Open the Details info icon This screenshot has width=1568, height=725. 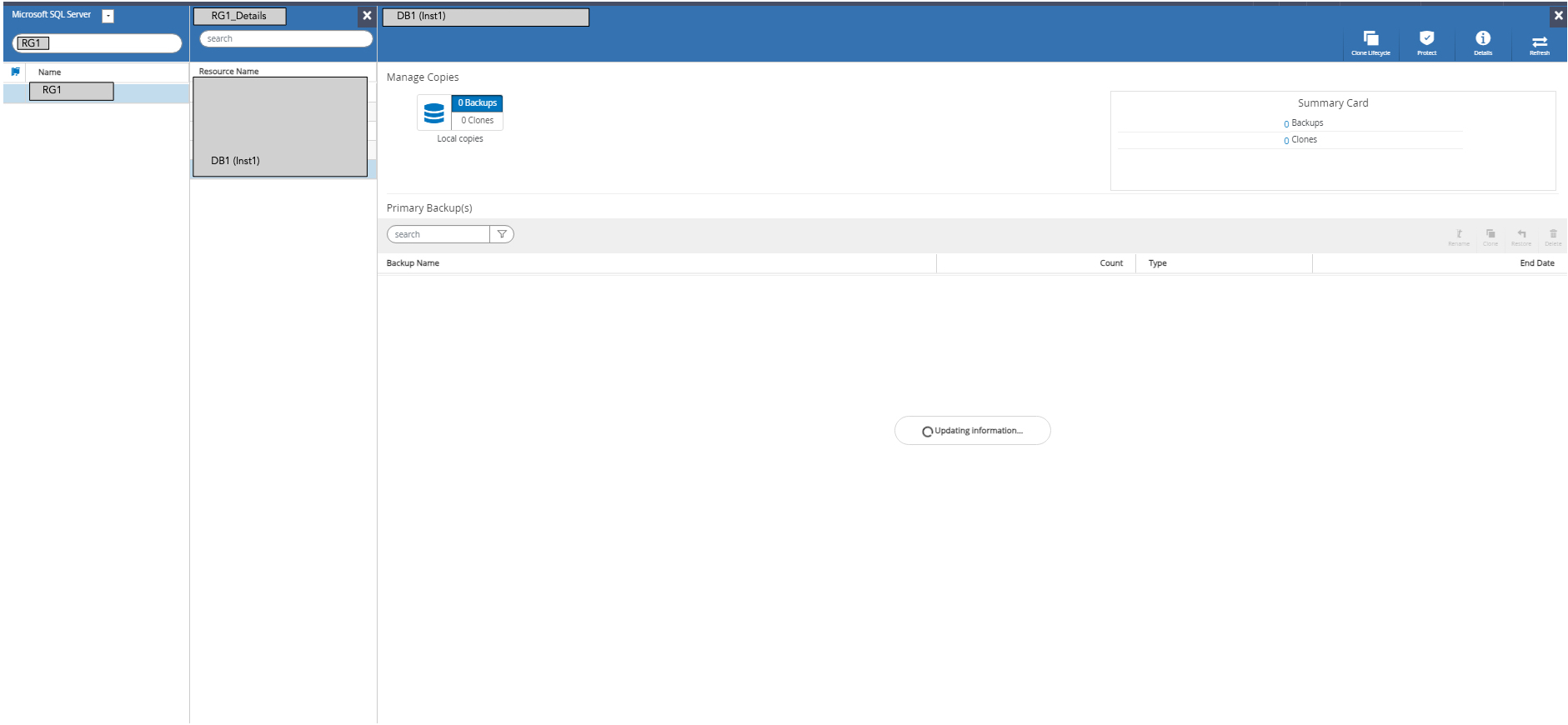click(x=1482, y=42)
